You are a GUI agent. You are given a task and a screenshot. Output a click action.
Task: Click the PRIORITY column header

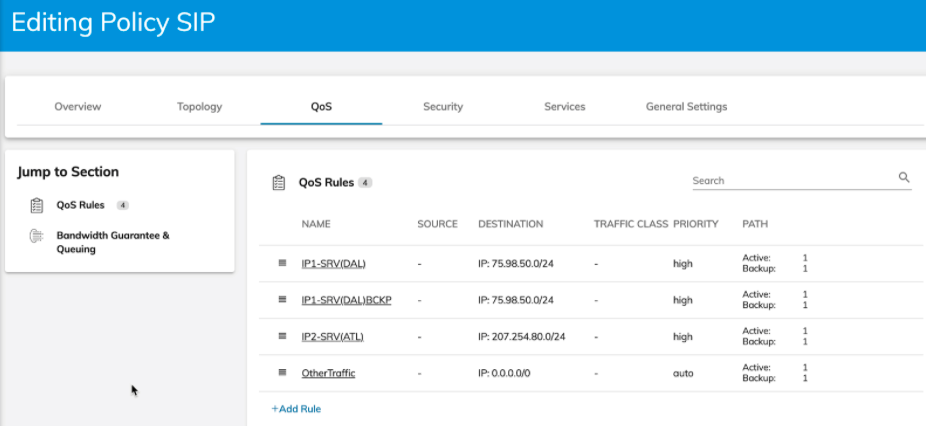(x=696, y=224)
